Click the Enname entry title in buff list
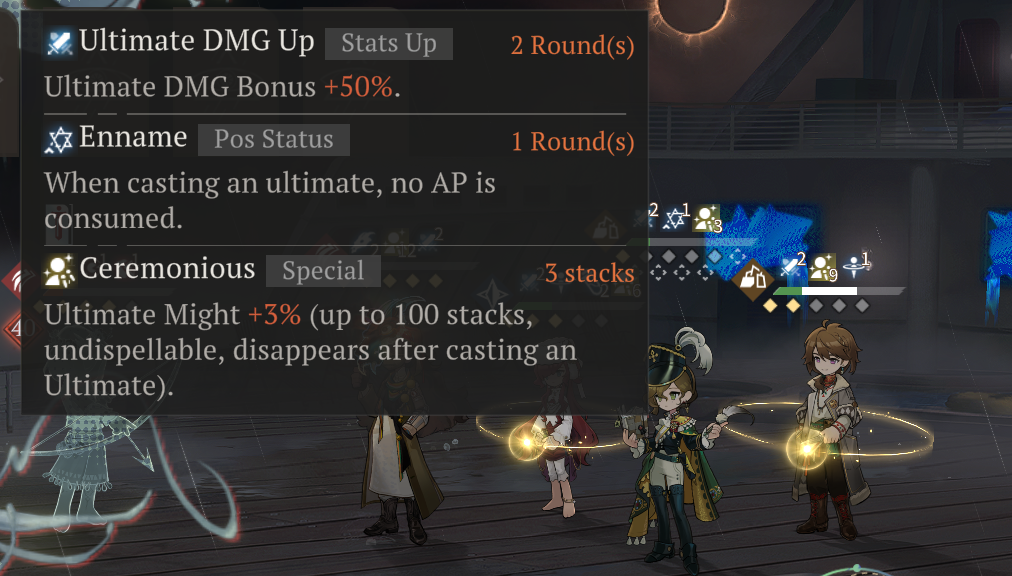1012x576 pixels. point(133,138)
